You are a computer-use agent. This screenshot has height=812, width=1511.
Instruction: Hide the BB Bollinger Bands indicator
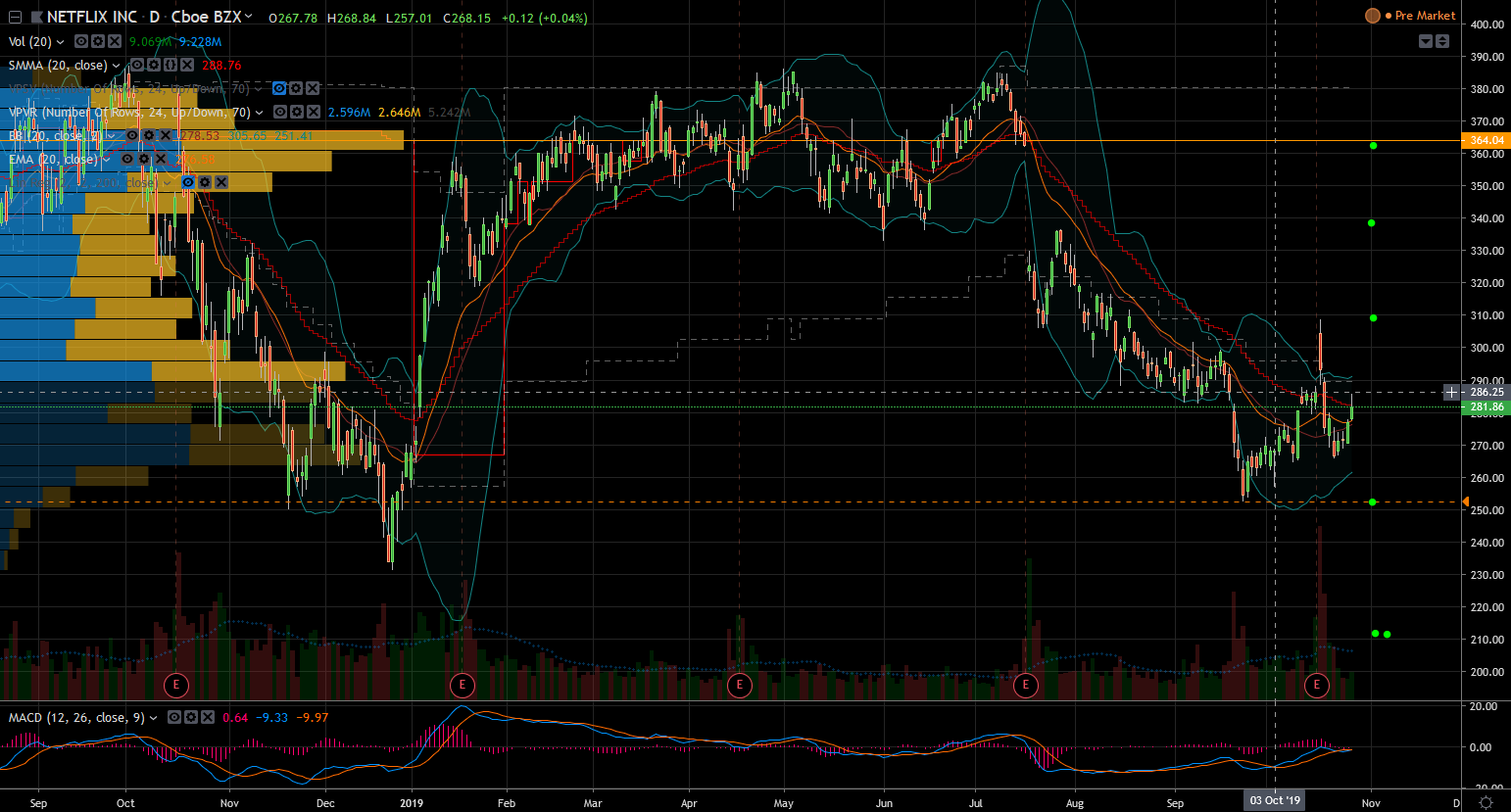pos(131,135)
